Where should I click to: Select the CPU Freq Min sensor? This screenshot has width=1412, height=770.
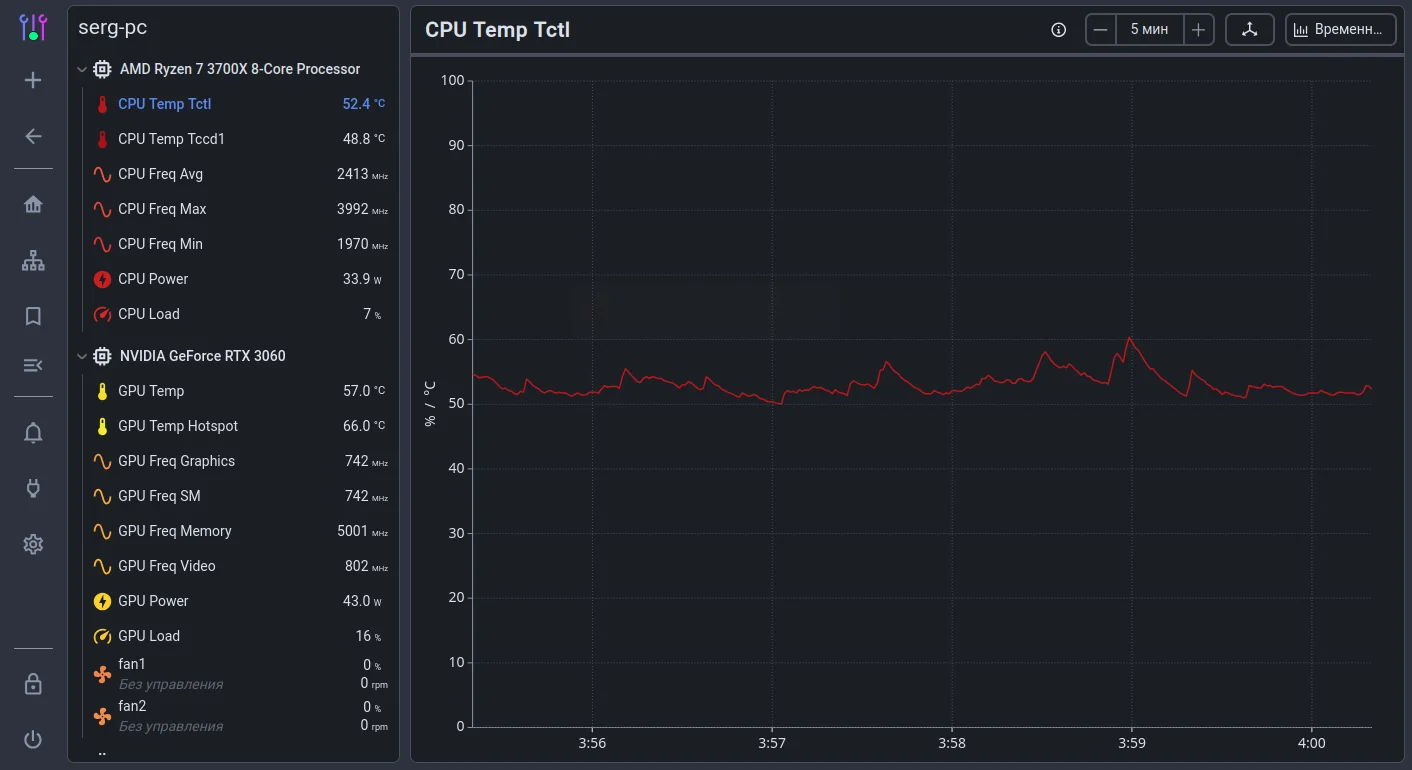click(238, 244)
